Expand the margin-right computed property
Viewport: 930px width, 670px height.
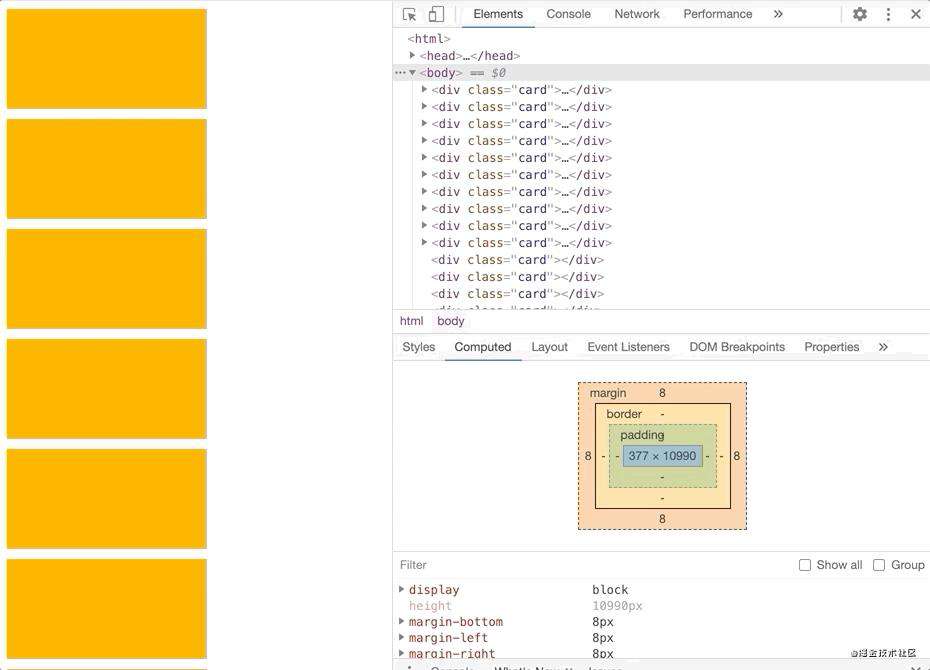[x=402, y=653]
